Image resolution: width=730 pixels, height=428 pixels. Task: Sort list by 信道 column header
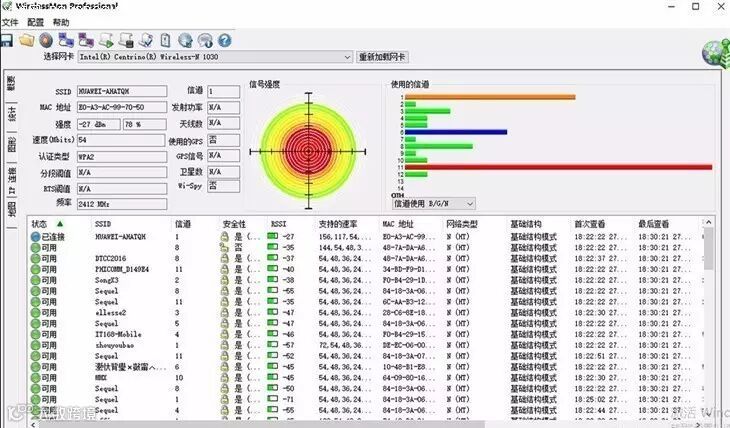(182, 224)
